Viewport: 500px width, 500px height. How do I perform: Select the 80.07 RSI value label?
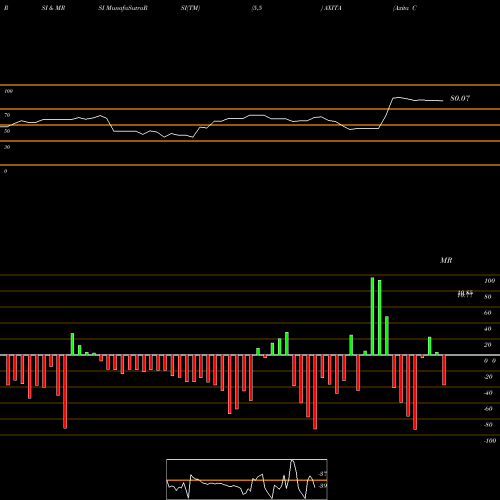460,98
